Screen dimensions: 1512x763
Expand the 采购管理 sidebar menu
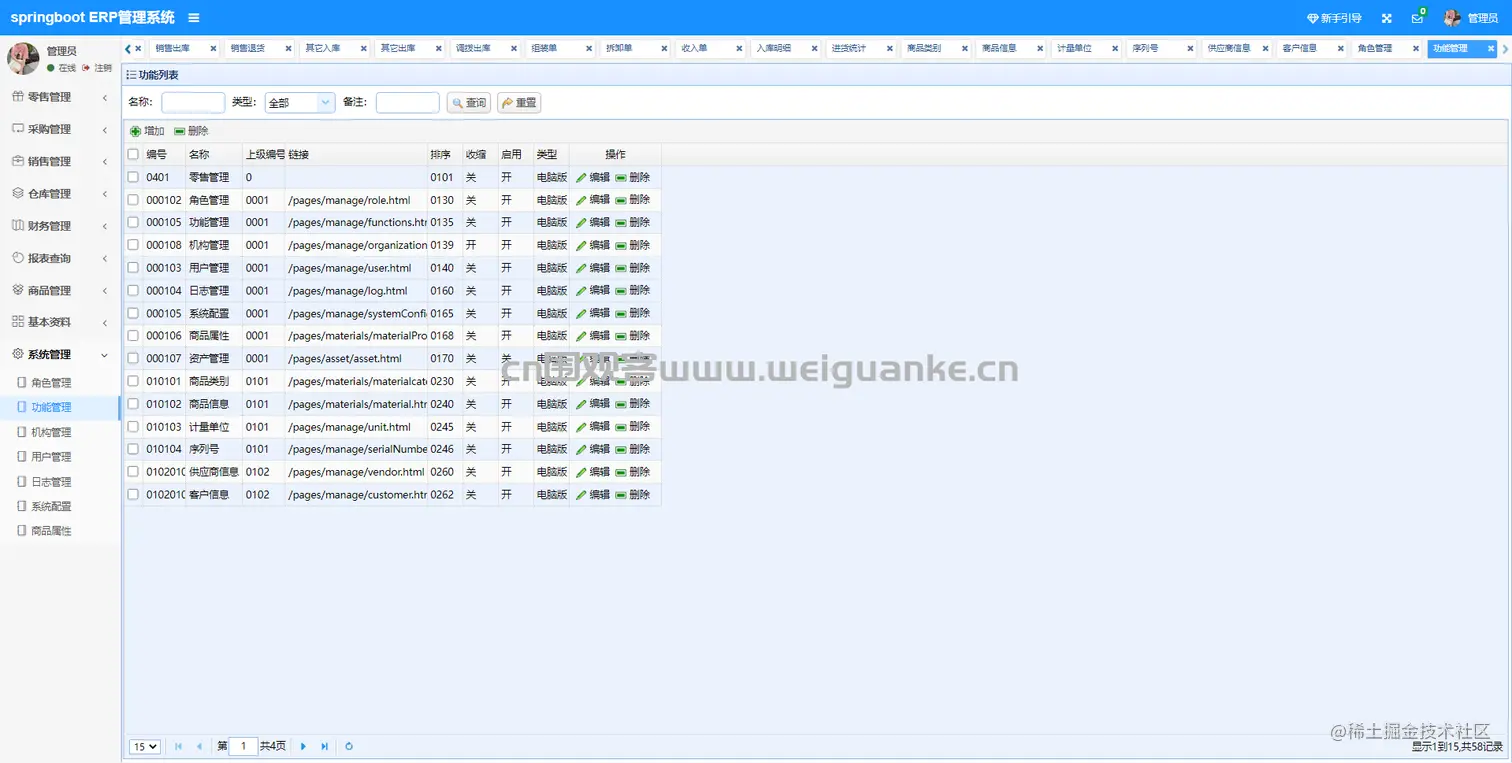(x=60, y=129)
